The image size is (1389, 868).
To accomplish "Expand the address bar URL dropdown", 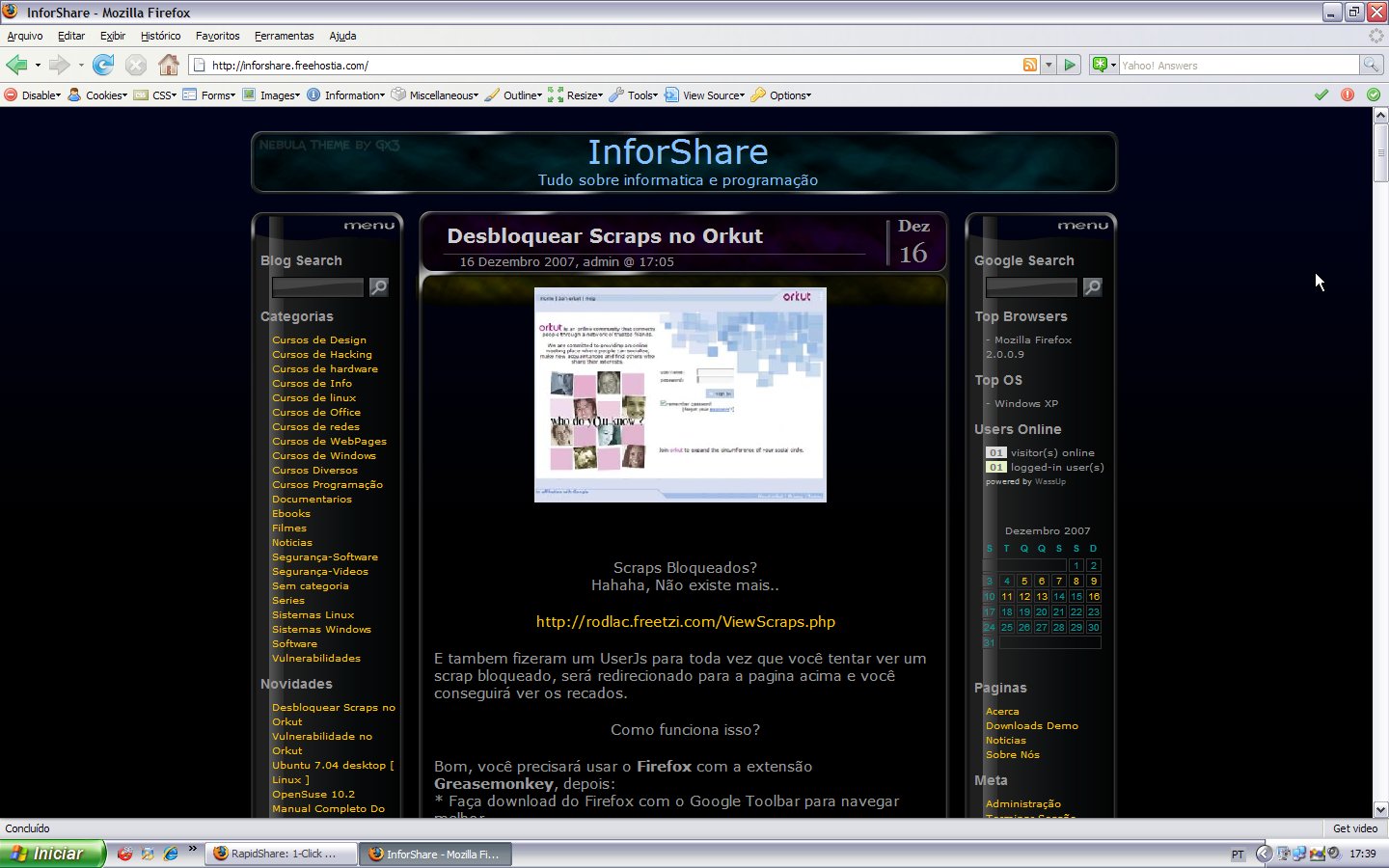I will click(1049, 65).
